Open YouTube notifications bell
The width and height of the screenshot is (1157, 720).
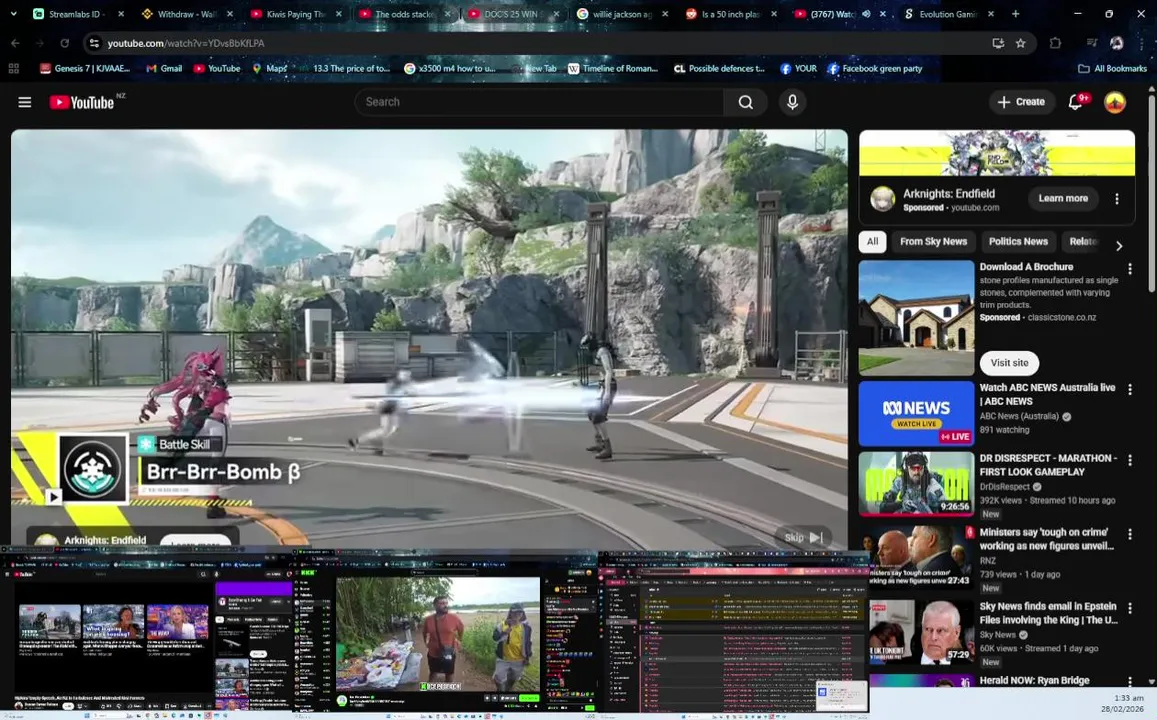[1076, 102]
